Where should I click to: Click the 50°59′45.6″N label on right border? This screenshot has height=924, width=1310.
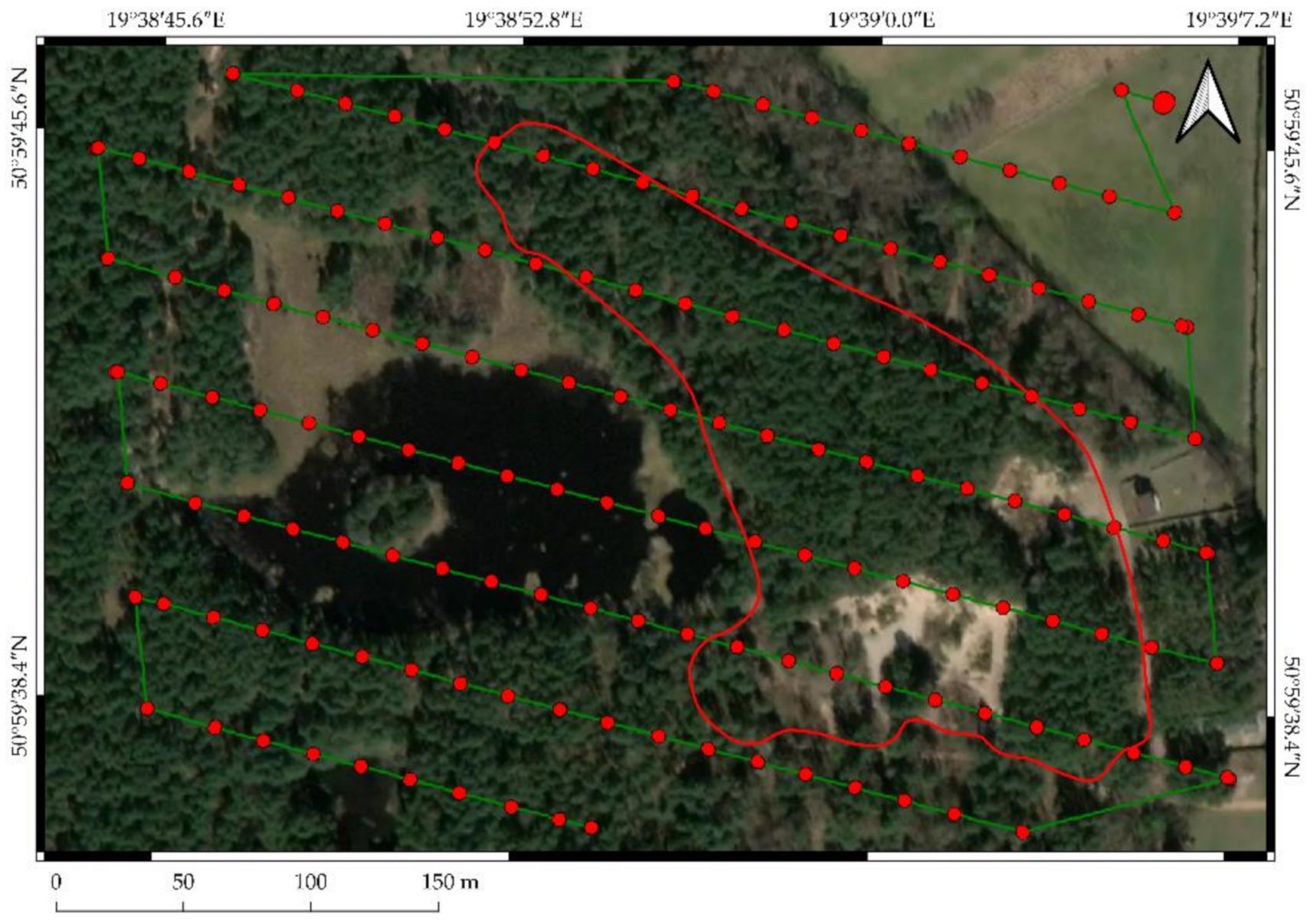coord(1292,149)
